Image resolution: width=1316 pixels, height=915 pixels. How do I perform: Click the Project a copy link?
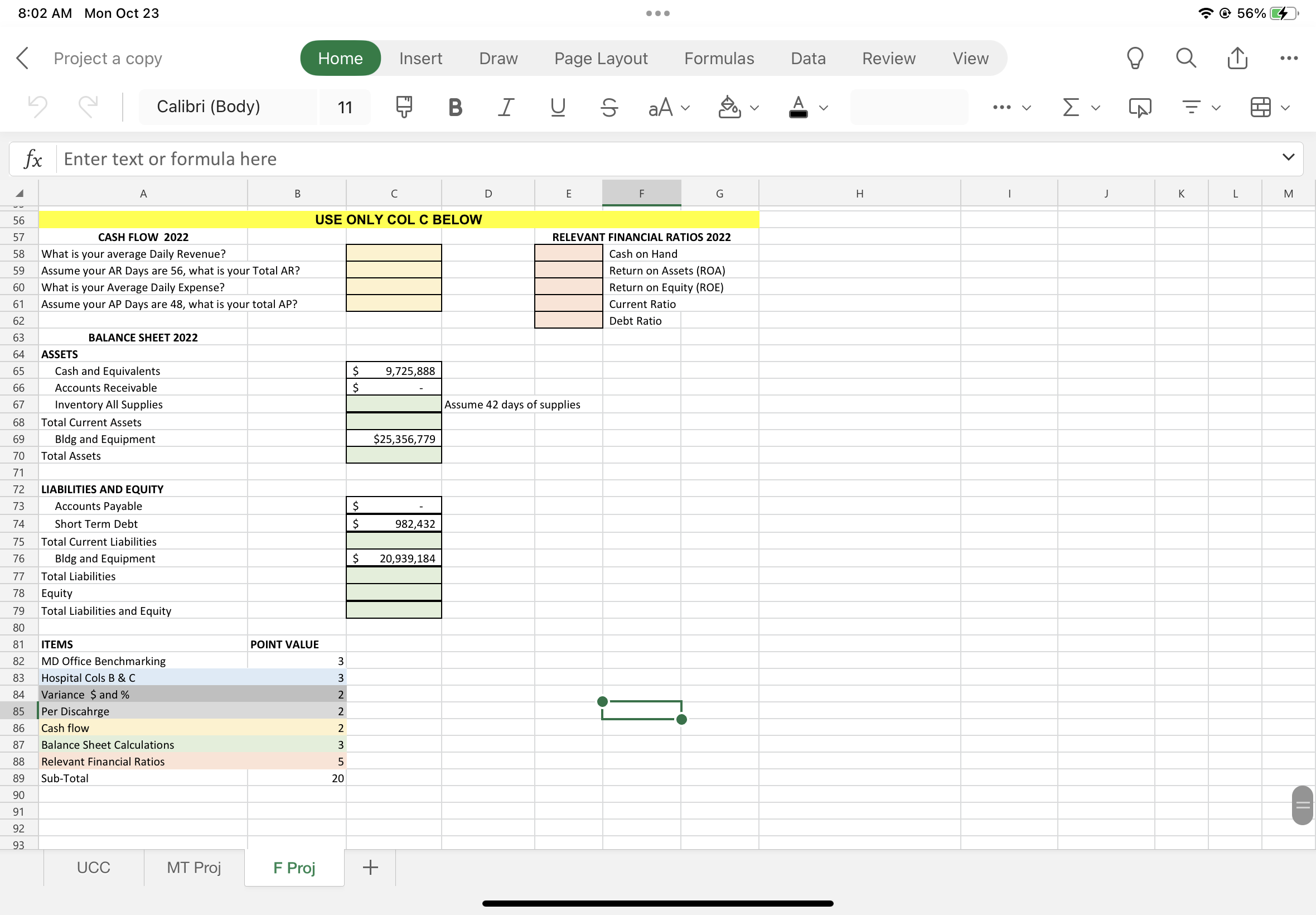tap(107, 57)
